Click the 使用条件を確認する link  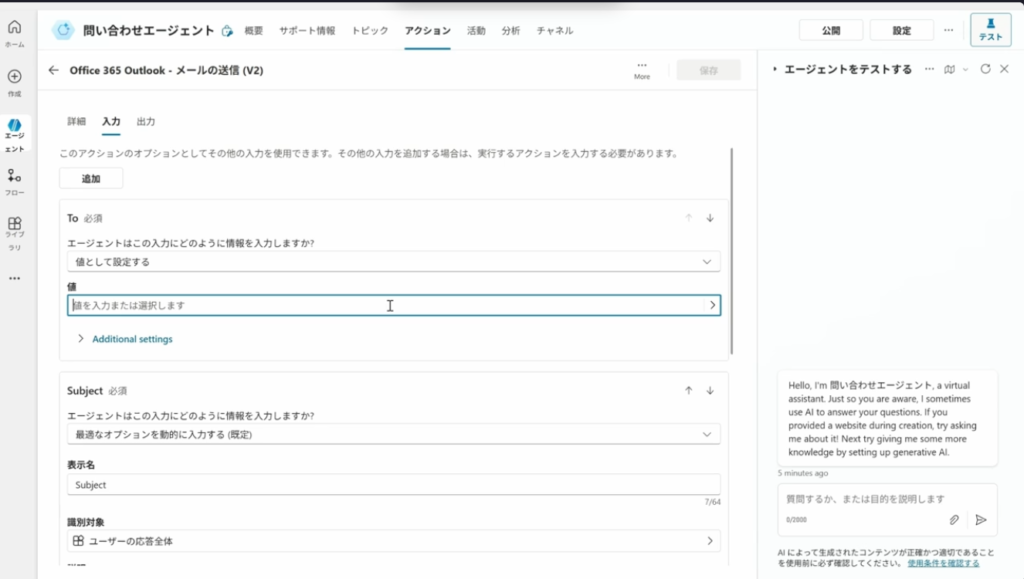[943, 563]
